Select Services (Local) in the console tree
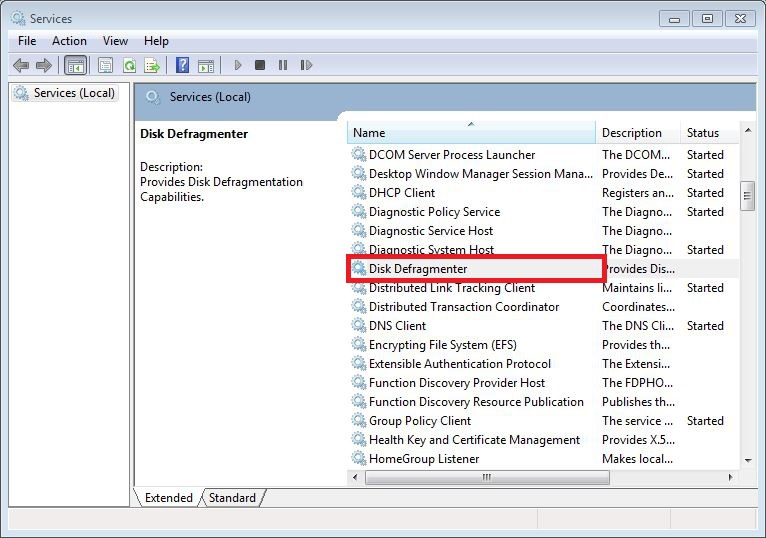Screen dimensions: 766x538 pyautogui.click(x=64, y=93)
